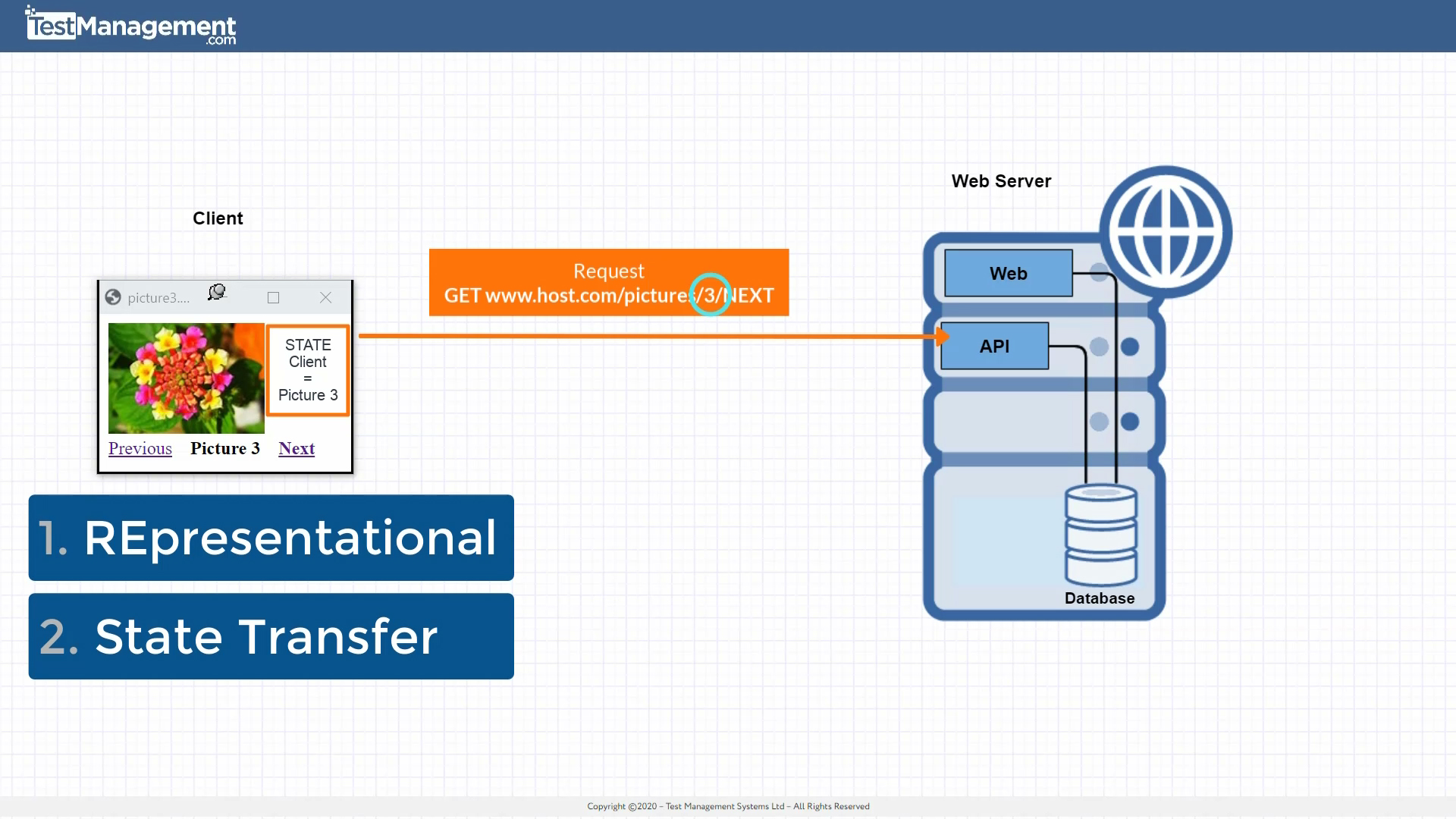
Task: Click the State Transfer blue toggle panel
Action: (x=271, y=636)
